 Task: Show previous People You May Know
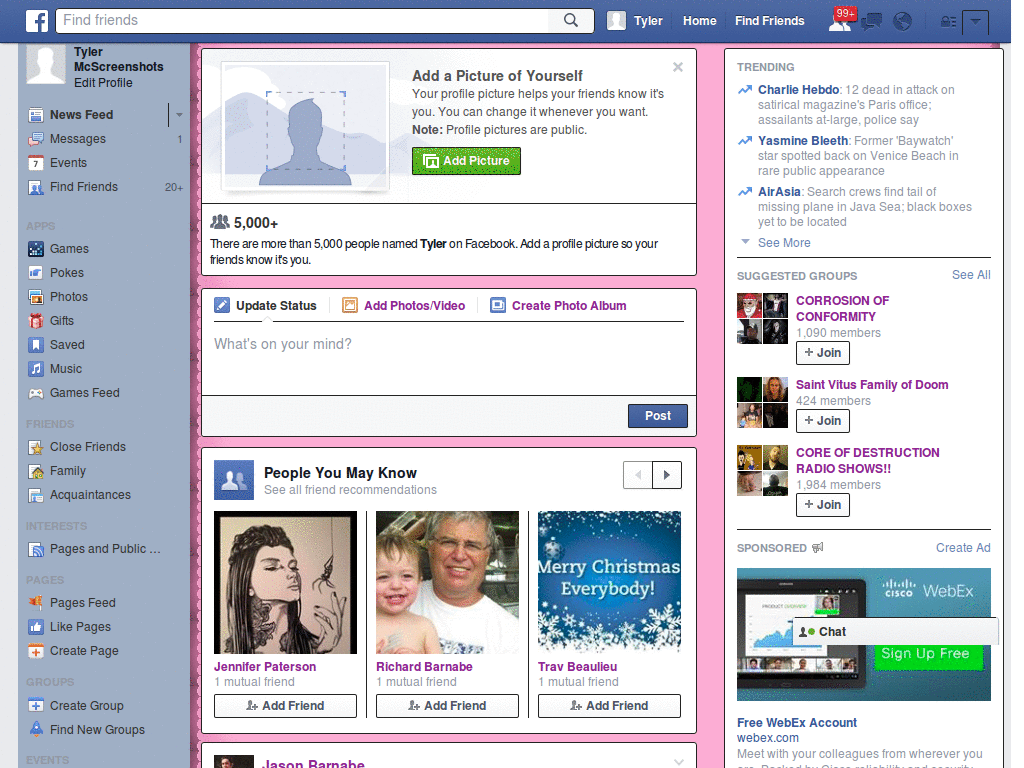click(638, 475)
